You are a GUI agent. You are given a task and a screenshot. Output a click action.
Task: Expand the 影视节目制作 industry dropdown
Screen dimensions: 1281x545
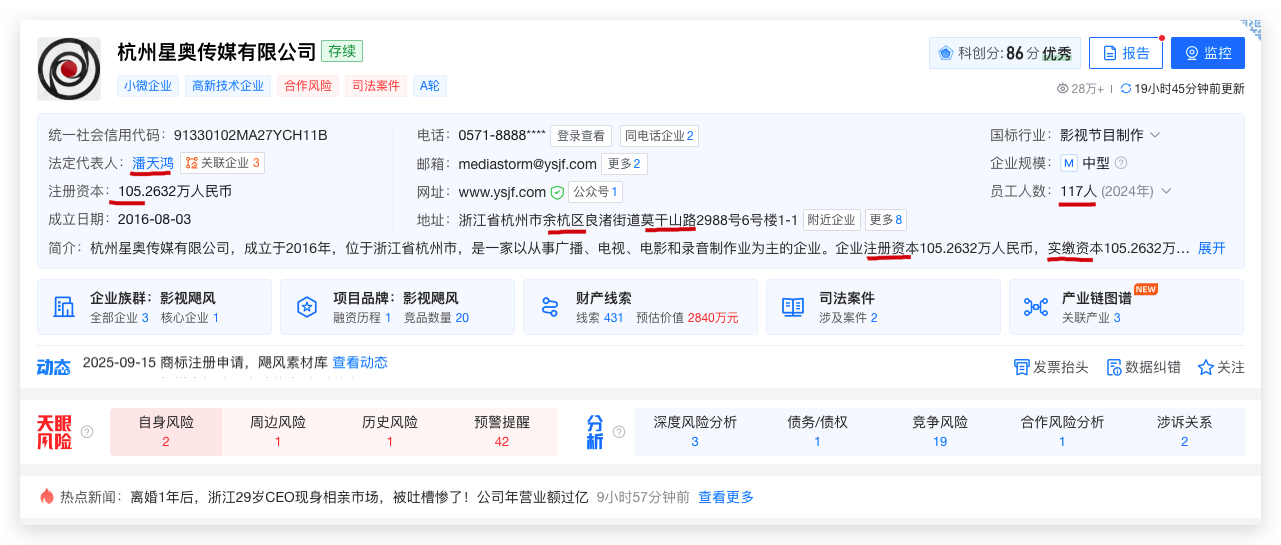click(1155, 135)
